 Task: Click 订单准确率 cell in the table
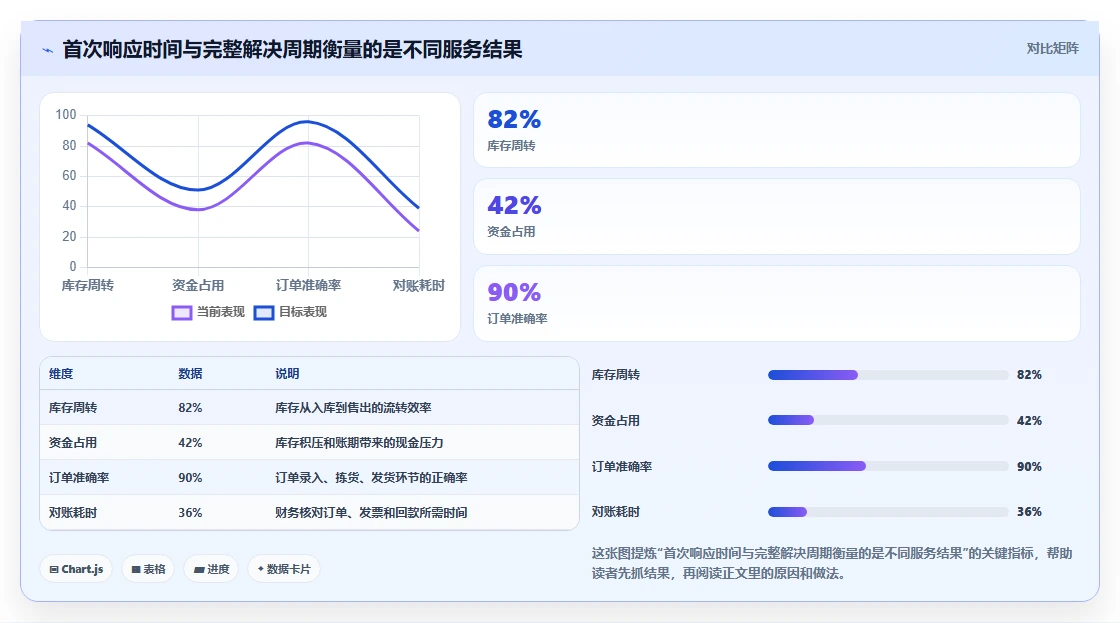click(79, 478)
